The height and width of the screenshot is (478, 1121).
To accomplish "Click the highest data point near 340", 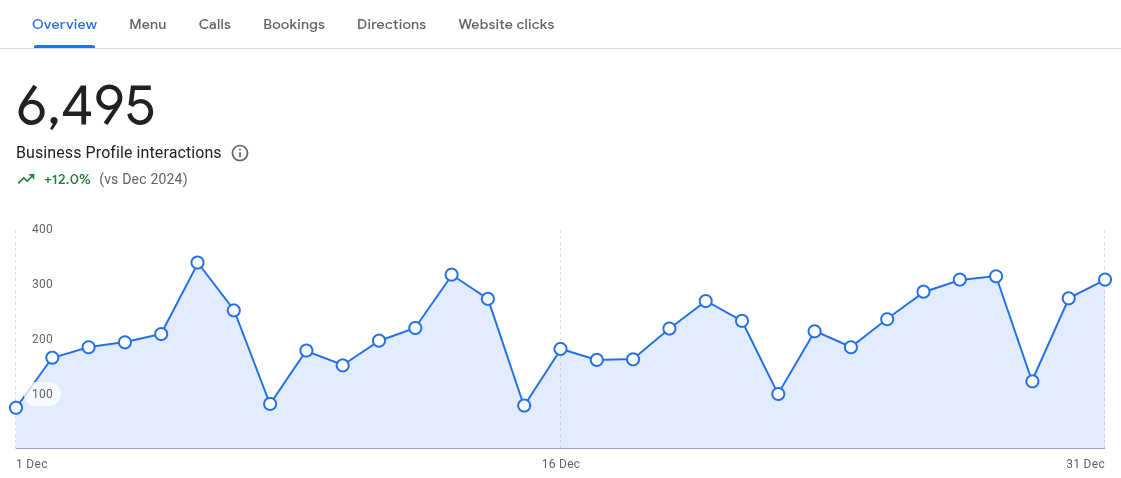I will coord(198,263).
